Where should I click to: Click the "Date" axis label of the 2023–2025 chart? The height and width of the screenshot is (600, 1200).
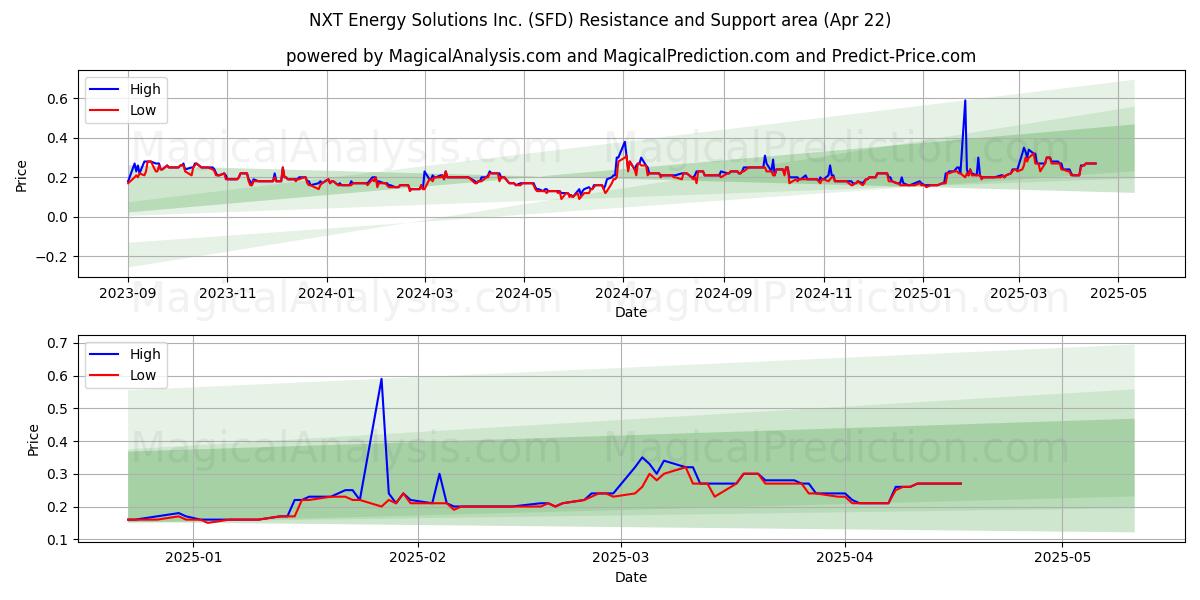631,312
